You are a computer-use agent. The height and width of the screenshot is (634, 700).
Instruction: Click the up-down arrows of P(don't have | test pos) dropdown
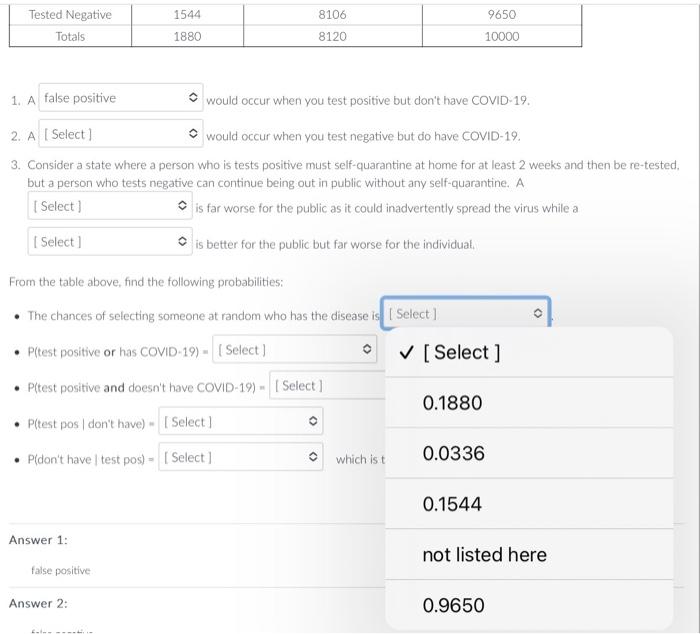tap(313, 456)
